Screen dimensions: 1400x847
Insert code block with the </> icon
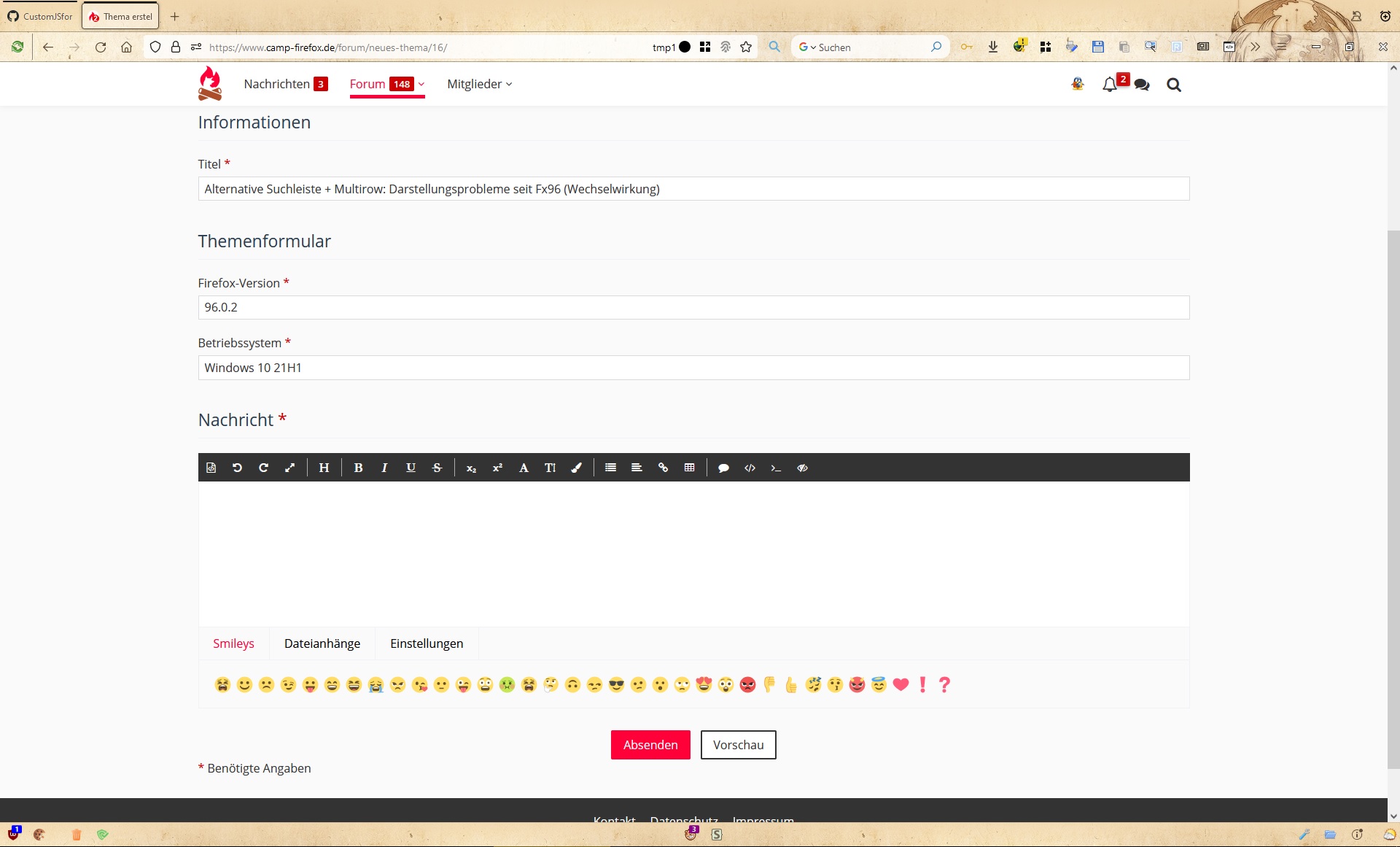(x=750, y=468)
